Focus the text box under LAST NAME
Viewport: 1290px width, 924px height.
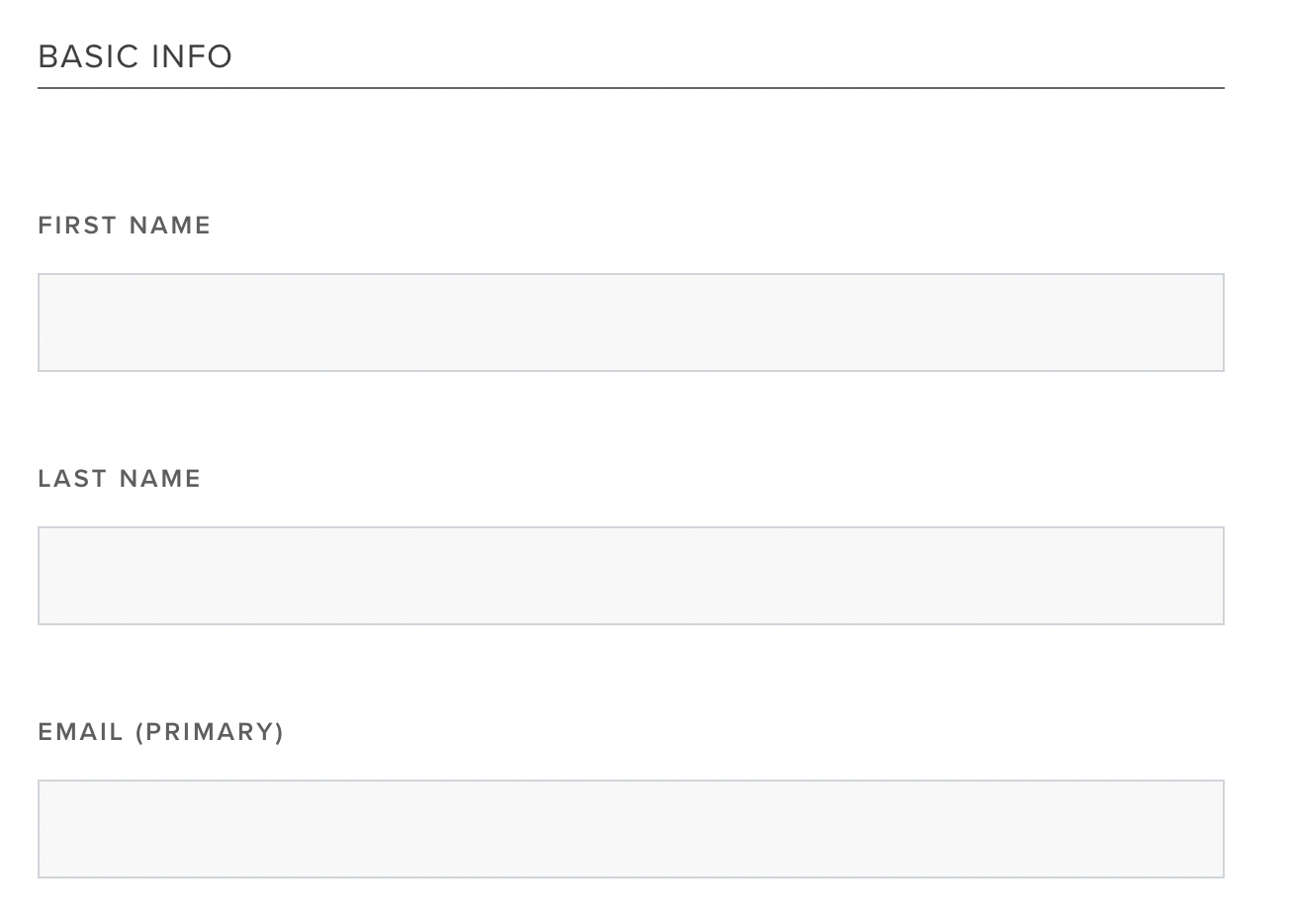tap(631, 576)
